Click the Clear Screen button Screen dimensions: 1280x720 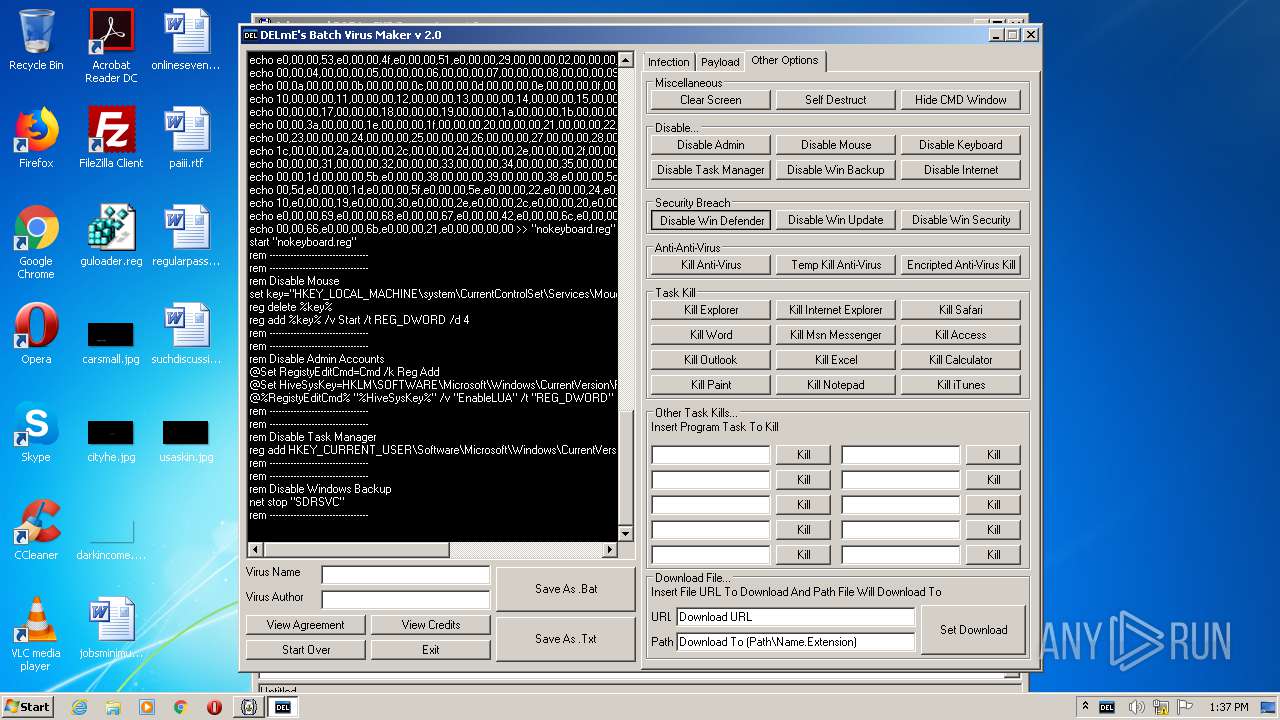click(710, 100)
